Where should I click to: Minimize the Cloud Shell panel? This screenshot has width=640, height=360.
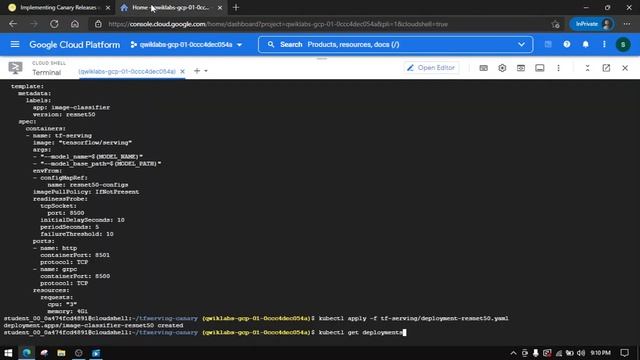point(587,68)
